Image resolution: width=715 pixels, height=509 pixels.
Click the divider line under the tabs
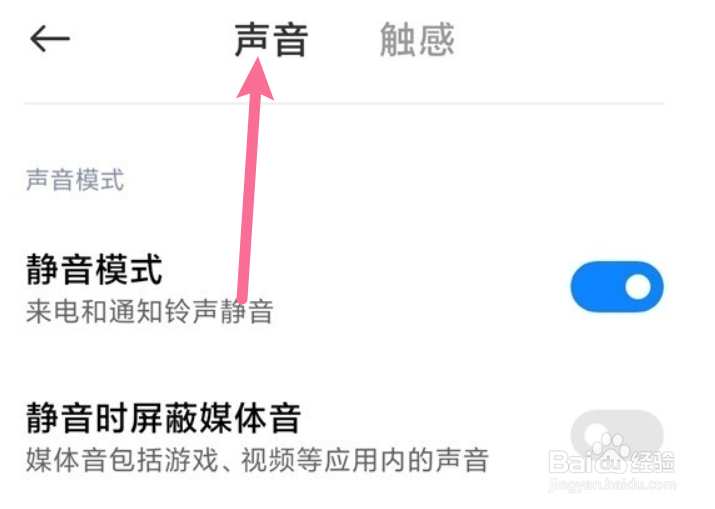[344, 104]
